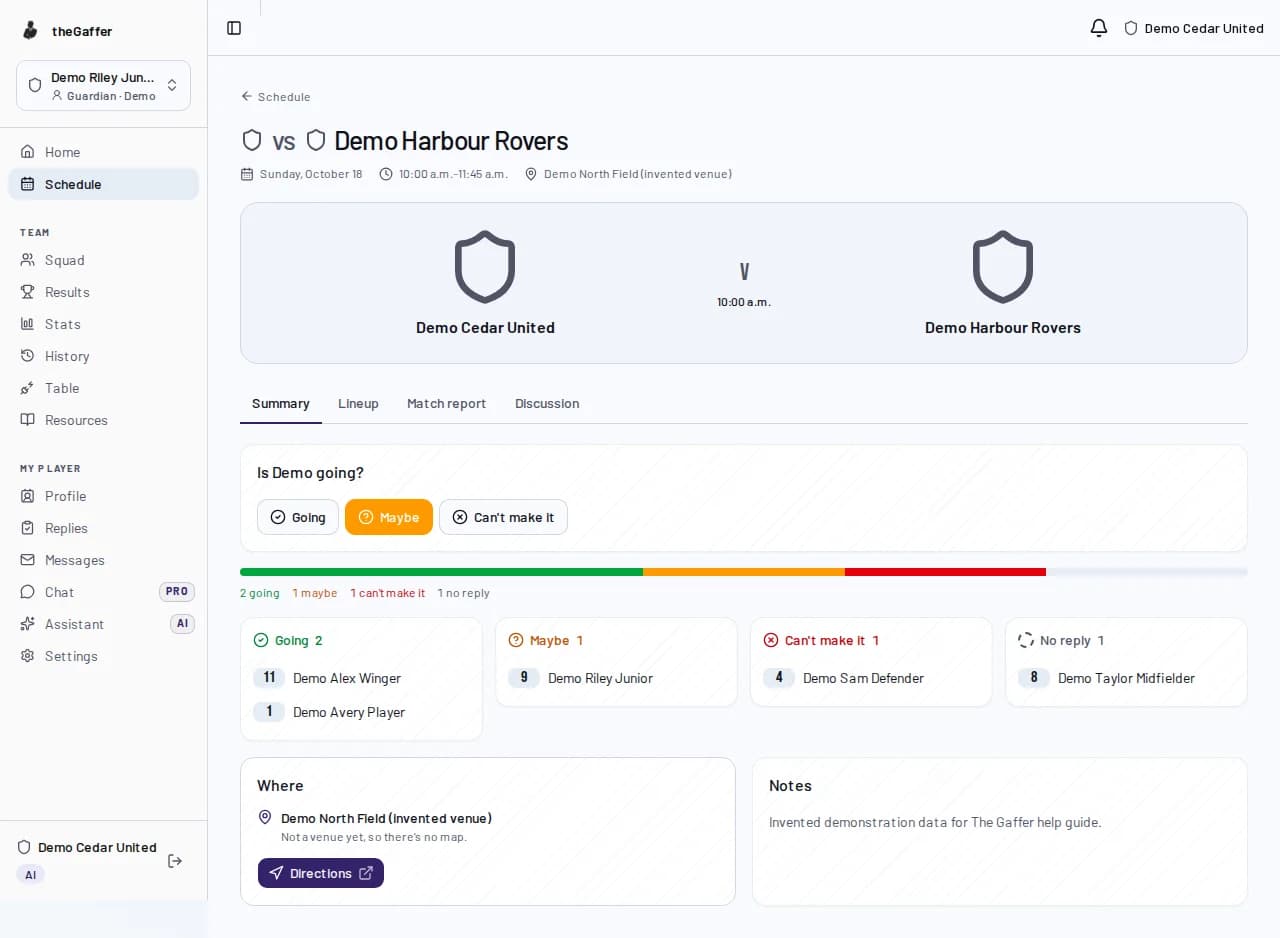Mark Demo as Going
Image resolution: width=1280 pixels, height=938 pixels.
pyautogui.click(x=298, y=517)
